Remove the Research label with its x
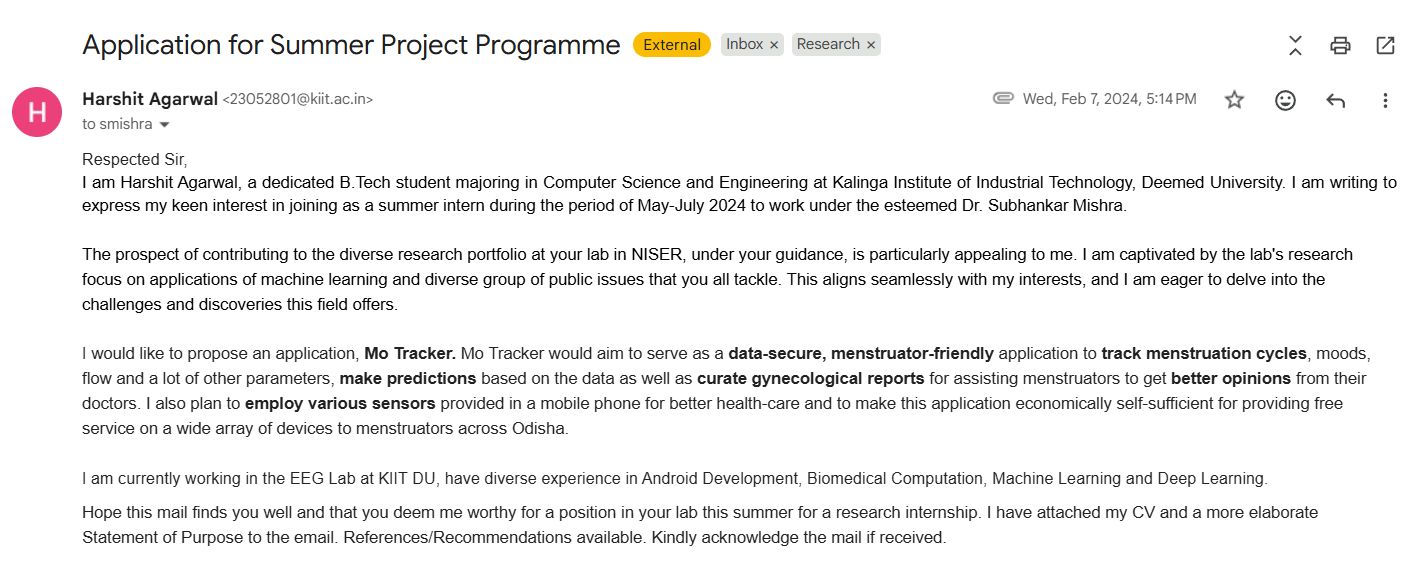The width and height of the screenshot is (1403, 562). pos(871,45)
